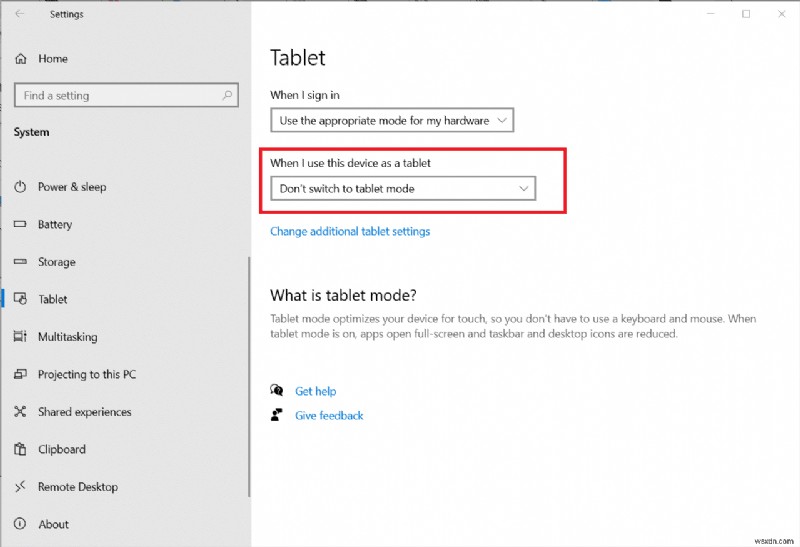
Task: Expand the 'Don't switch to tablet mode' dropdown
Action: (x=403, y=188)
